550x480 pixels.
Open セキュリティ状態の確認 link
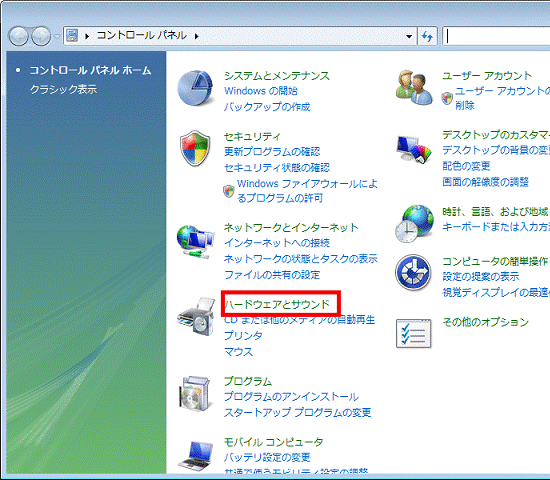[x=277, y=167]
